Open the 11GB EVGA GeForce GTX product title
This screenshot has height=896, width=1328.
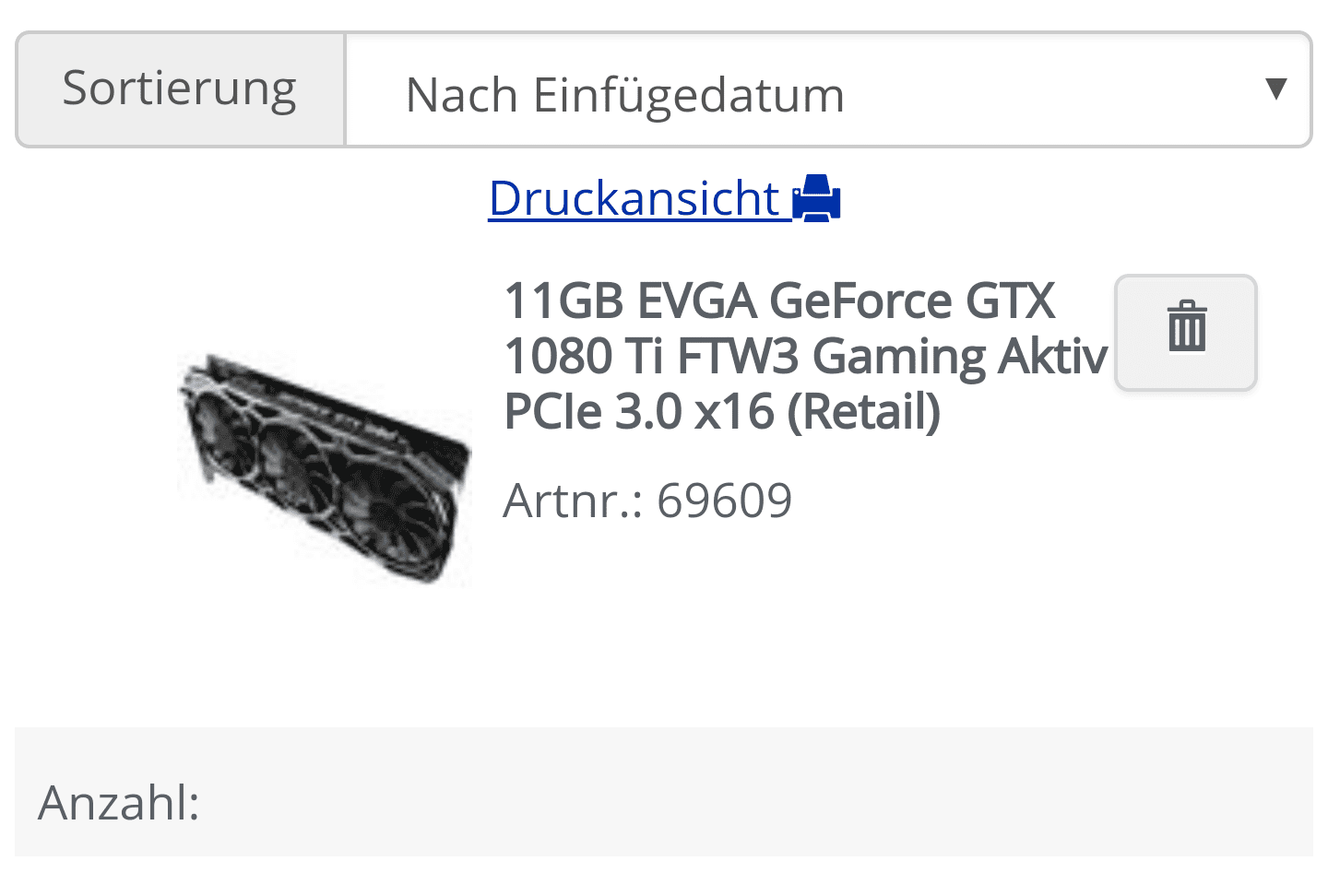tap(779, 301)
